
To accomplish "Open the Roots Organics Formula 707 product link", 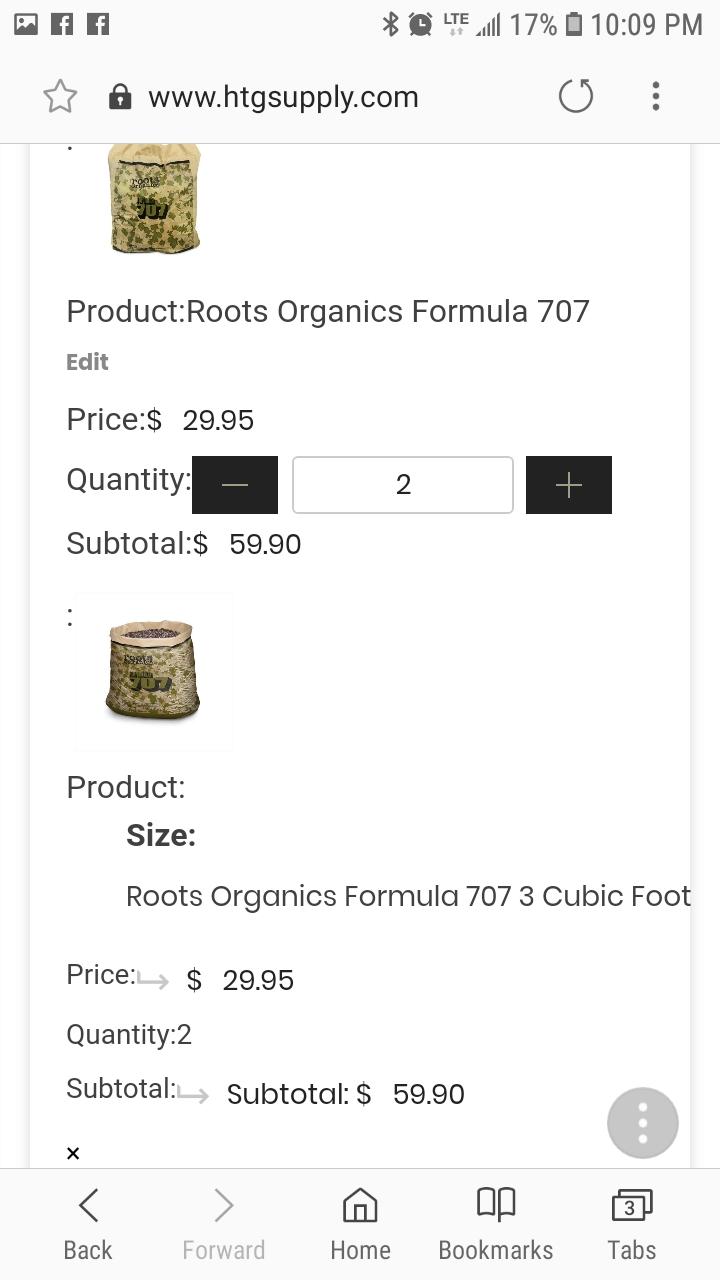I will point(388,311).
